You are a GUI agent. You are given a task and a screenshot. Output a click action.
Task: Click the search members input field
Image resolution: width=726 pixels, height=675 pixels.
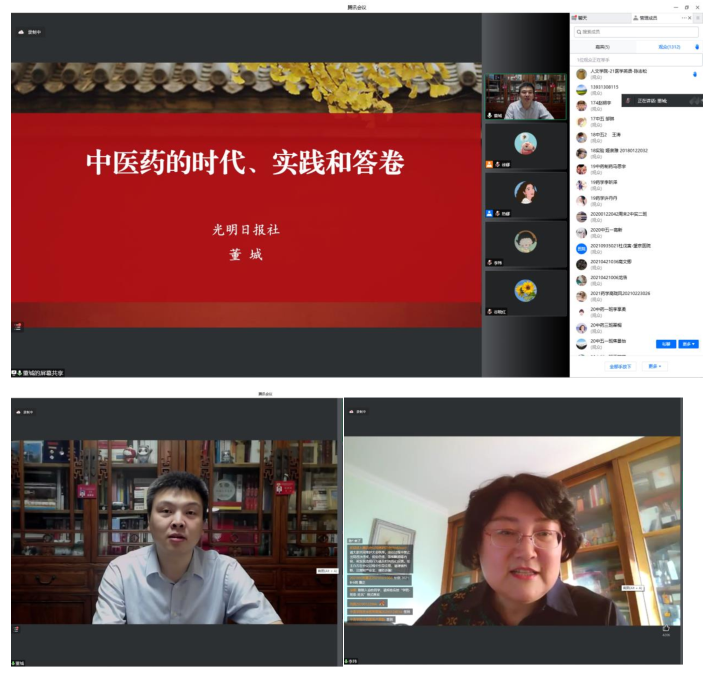pyautogui.click(x=636, y=32)
